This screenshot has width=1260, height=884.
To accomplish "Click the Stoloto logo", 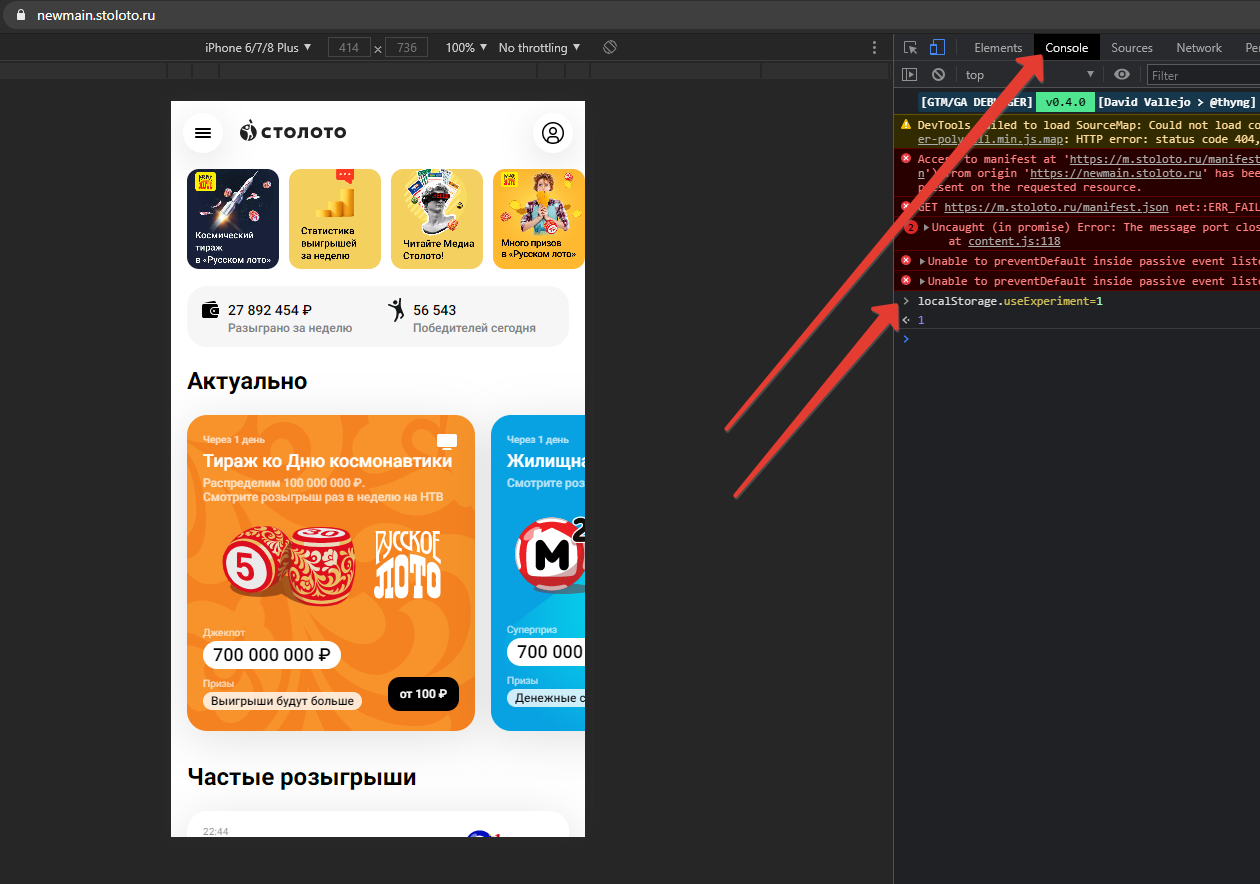I will [x=293, y=131].
